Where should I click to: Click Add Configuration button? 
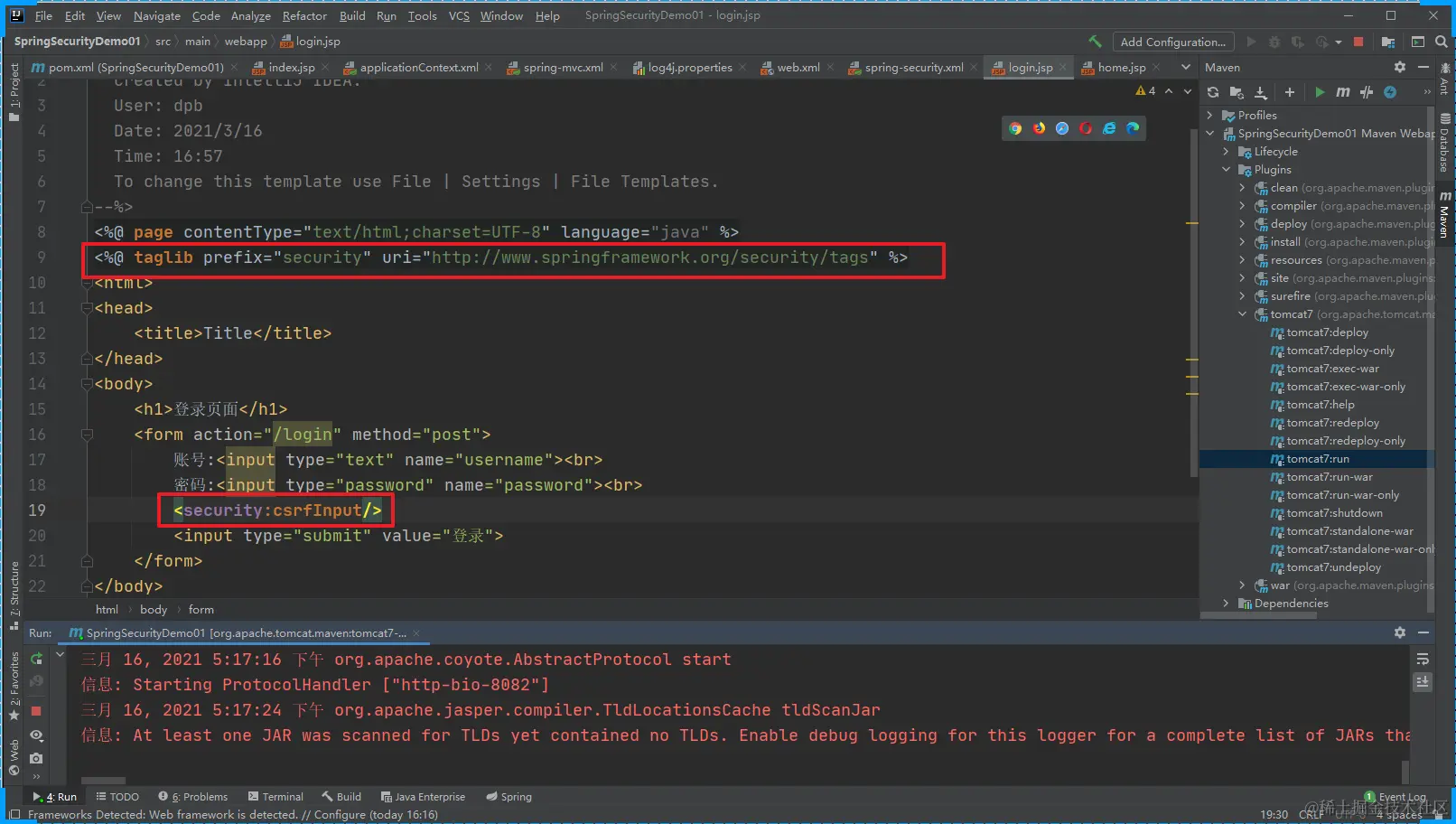pos(1173,42)
